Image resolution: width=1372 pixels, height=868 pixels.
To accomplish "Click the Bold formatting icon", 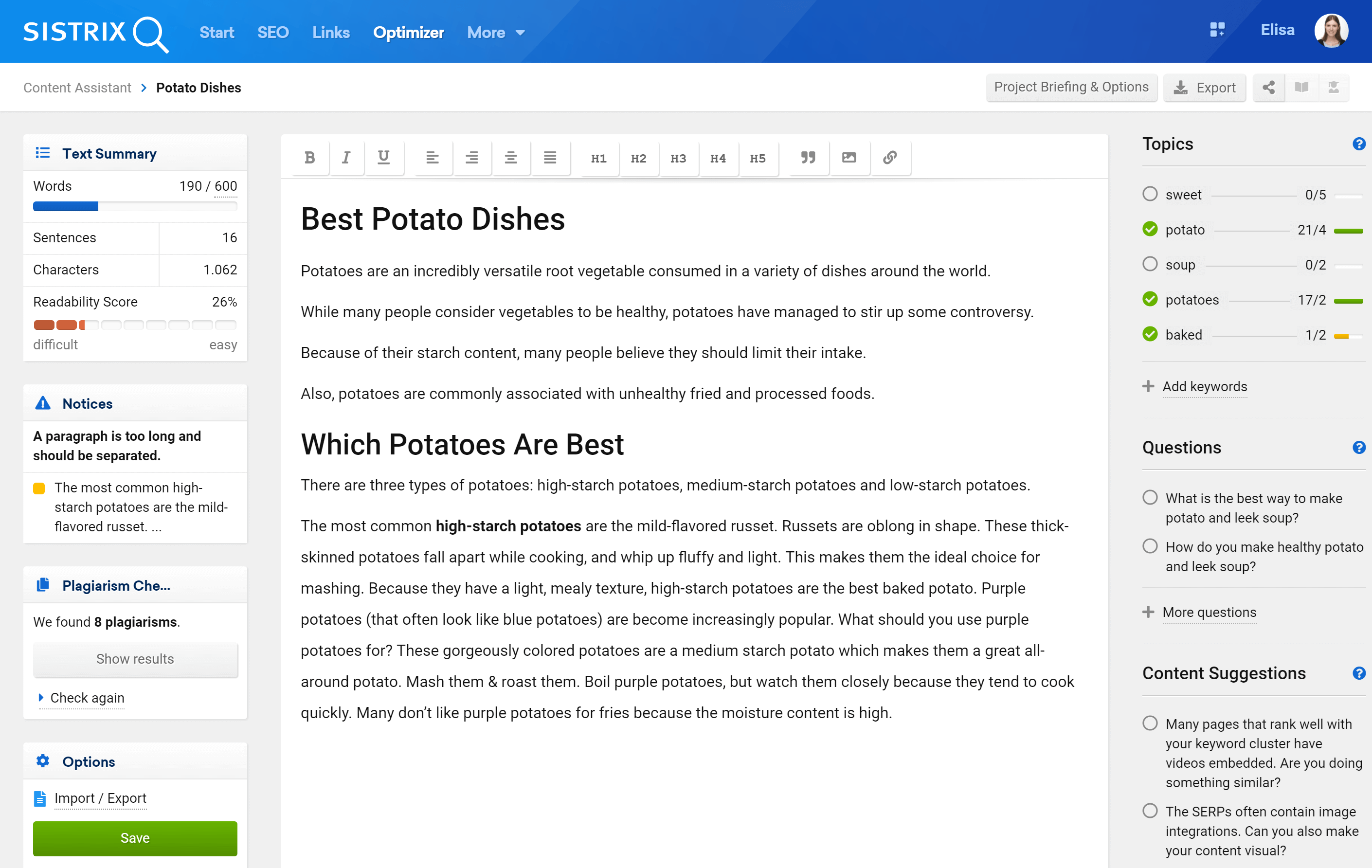I will tap(308, 157).
